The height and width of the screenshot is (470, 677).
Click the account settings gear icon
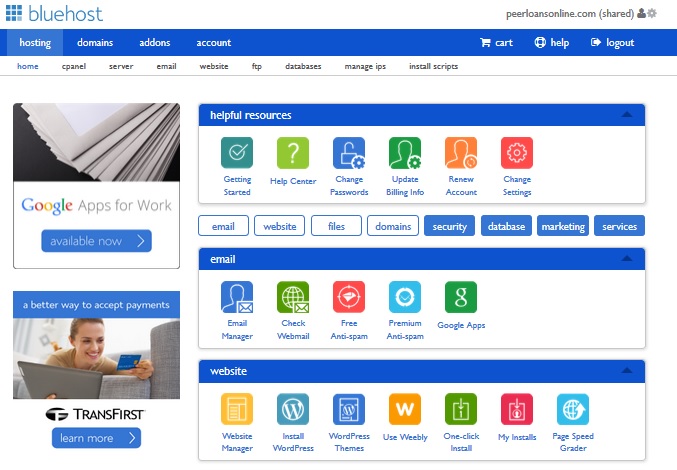click(652, 13)
